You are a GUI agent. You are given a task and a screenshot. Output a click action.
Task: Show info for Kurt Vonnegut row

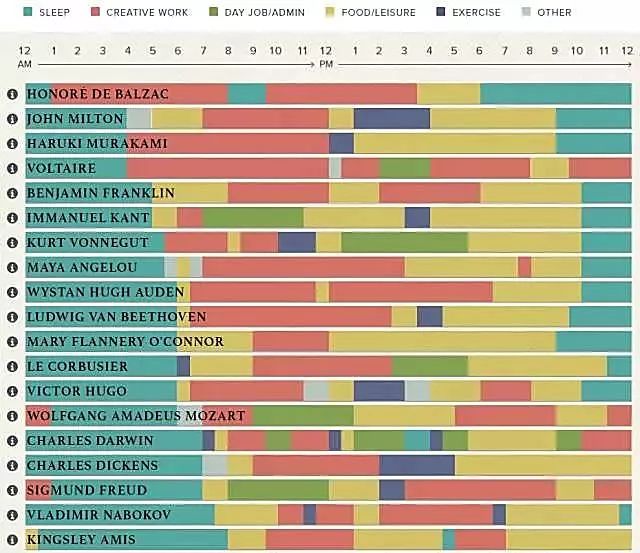pos(12,242)
